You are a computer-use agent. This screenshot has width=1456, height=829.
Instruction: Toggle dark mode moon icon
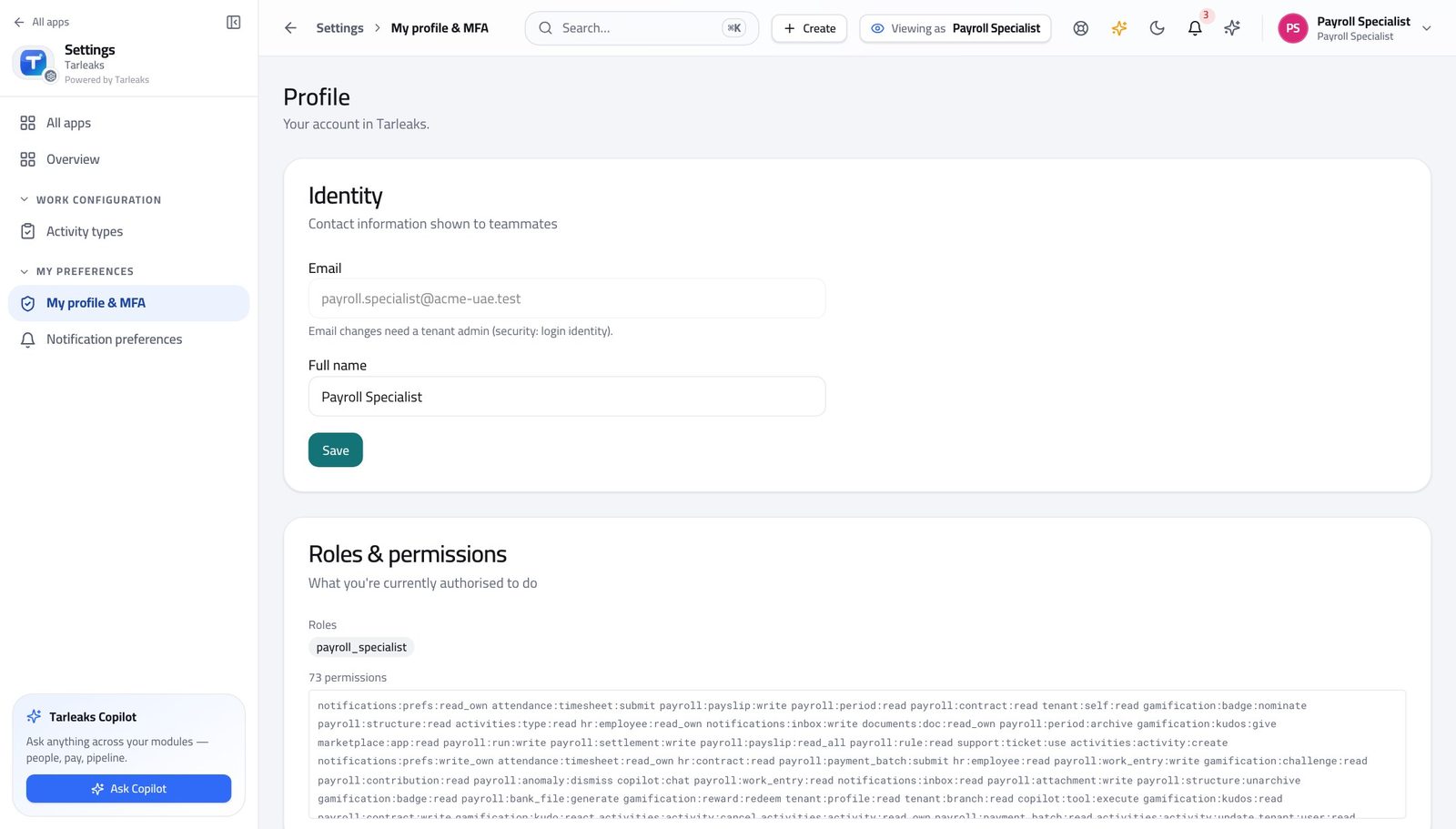point(1157,28)
